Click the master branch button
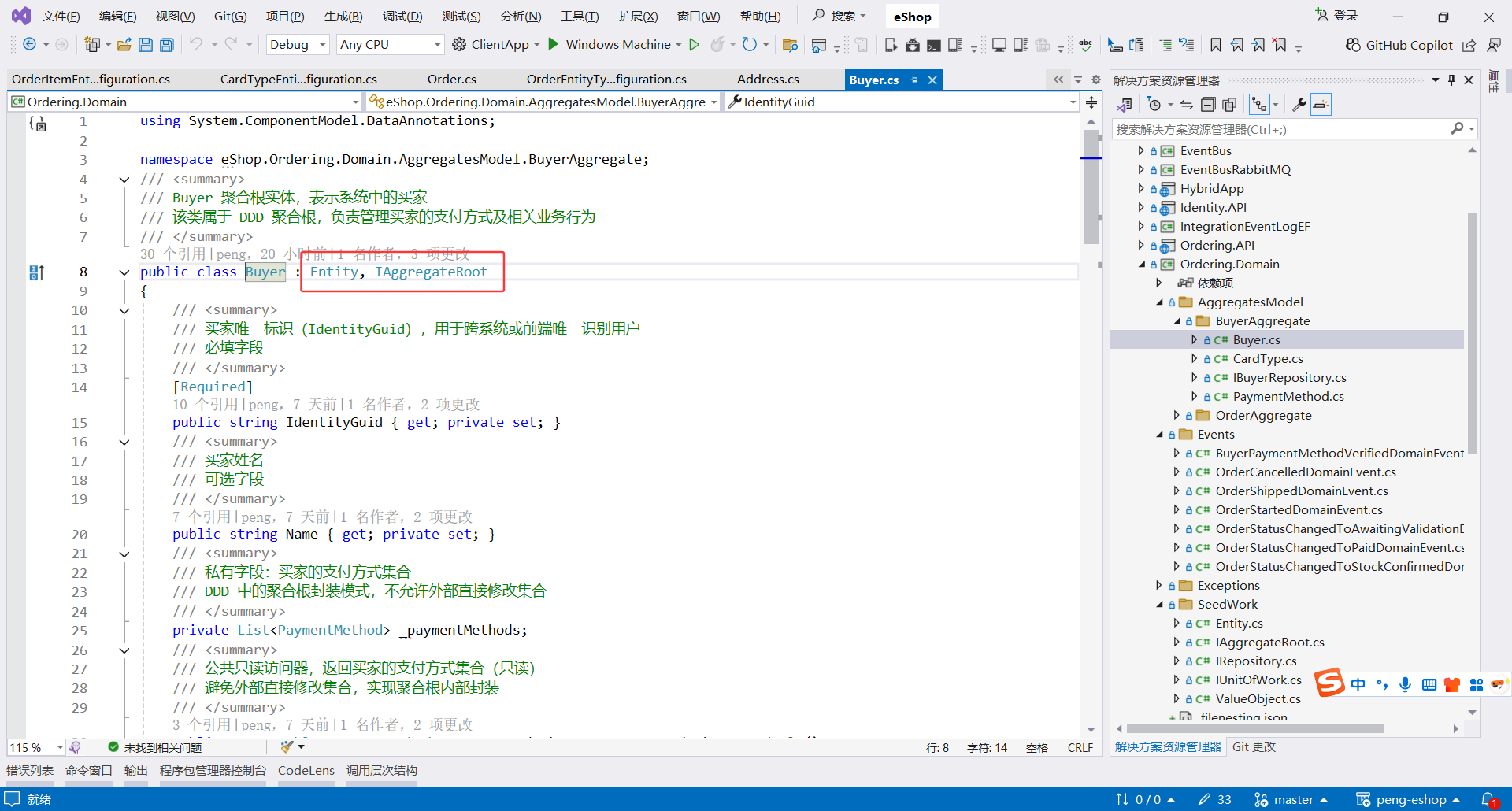Viewport: 1512px width, 811px height. point(1291,799)
